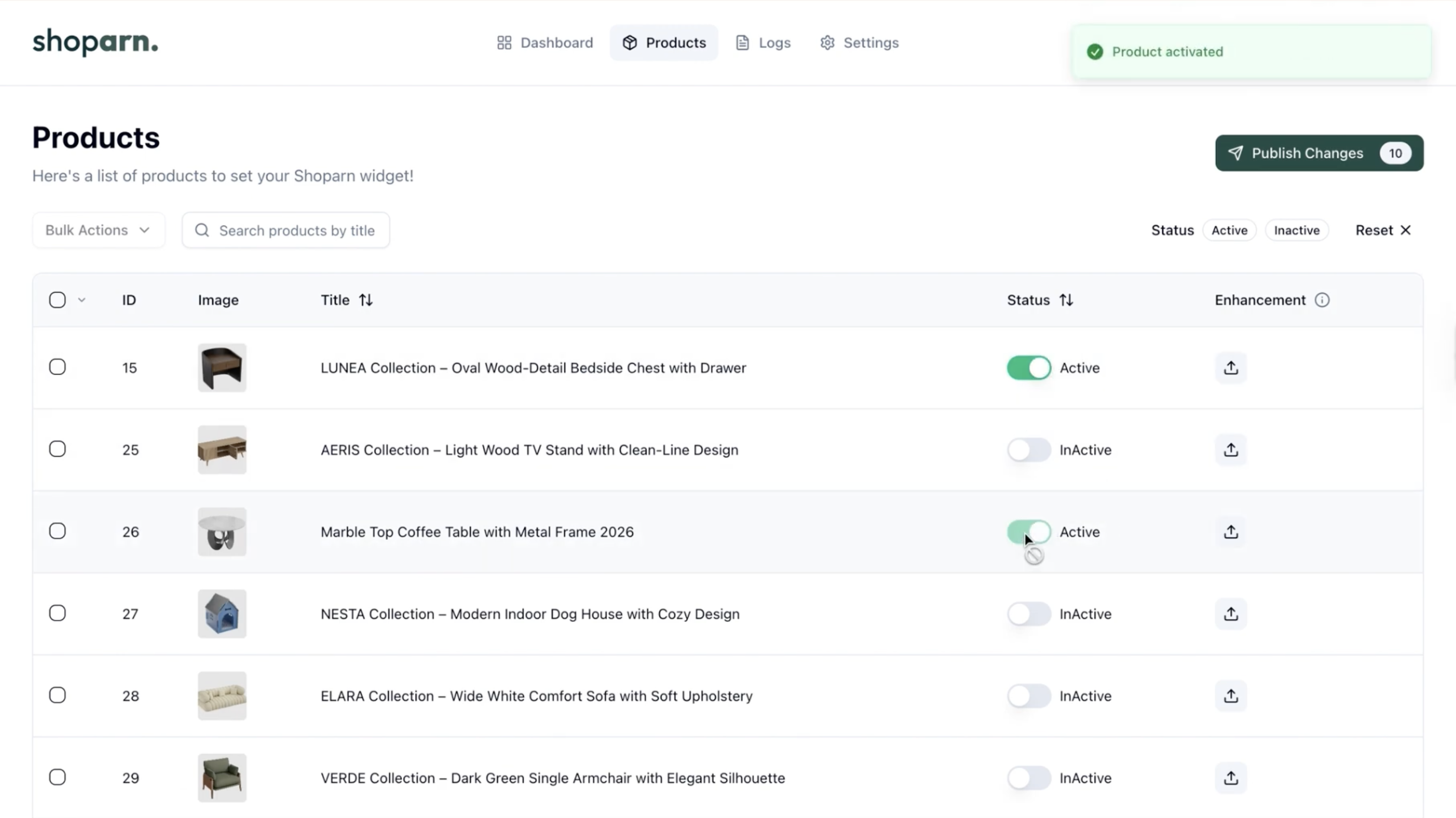Open the Bulk Actions dropdown

tap(99, 230)
